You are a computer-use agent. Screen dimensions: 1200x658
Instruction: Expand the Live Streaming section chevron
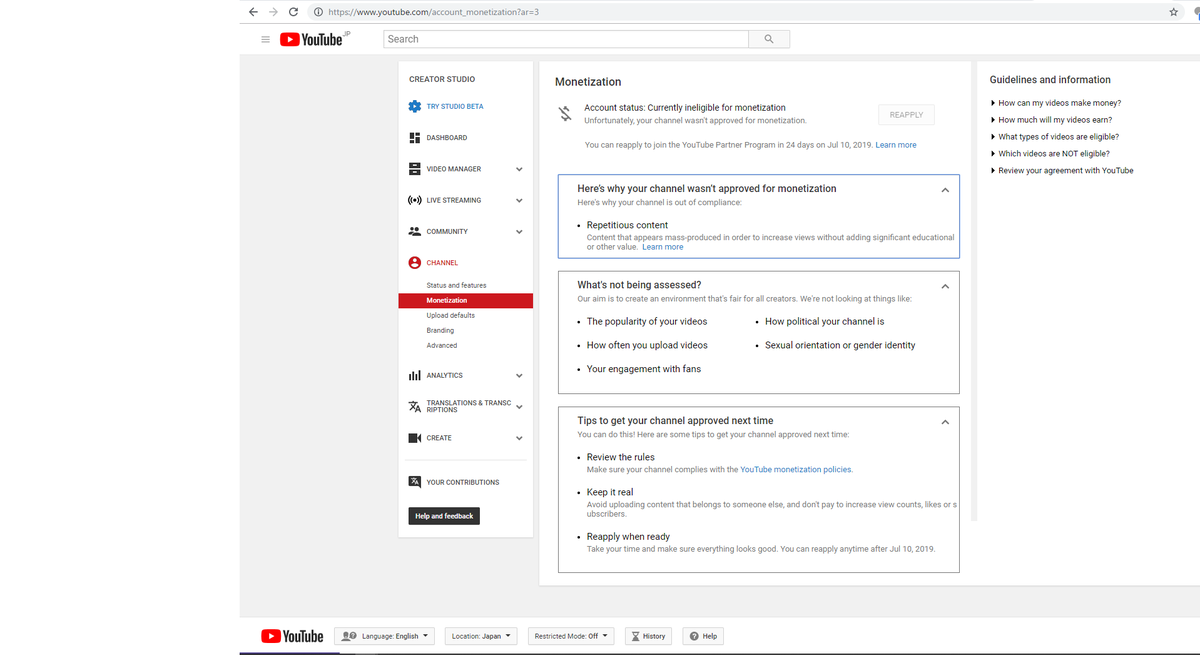(x=519, y=200)
